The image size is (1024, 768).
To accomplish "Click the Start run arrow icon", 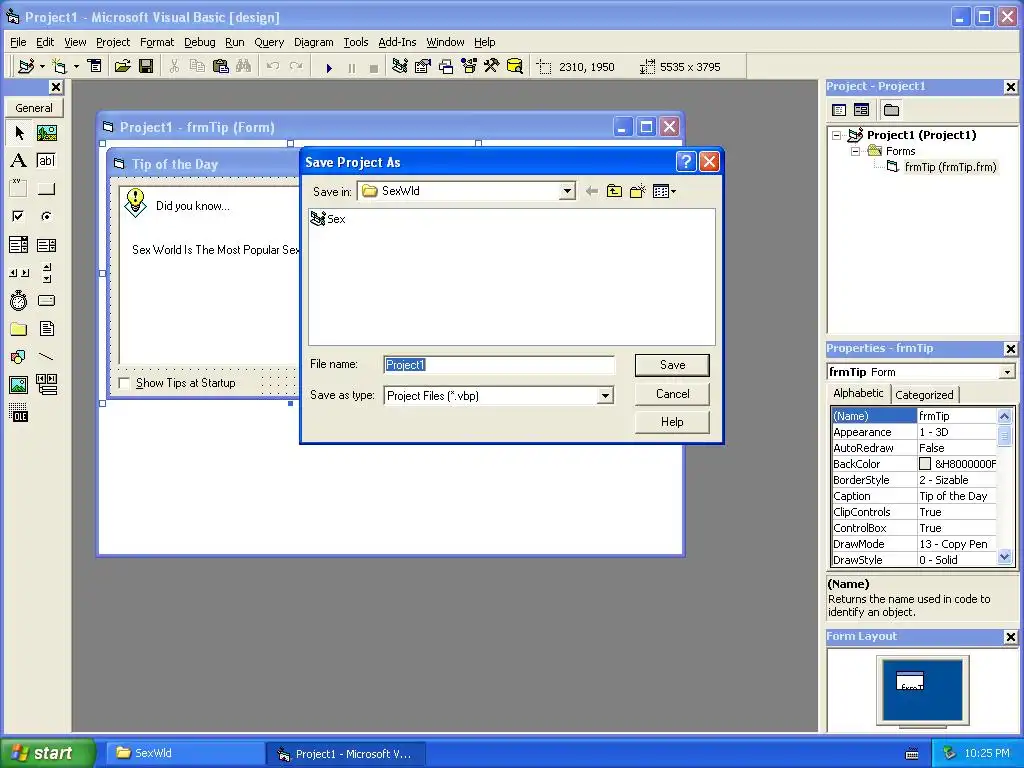I will coord(329,67).
